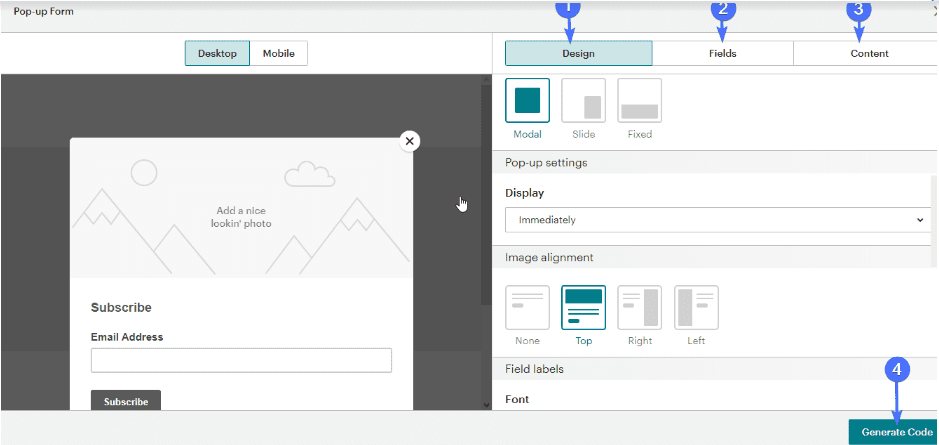Set image alignment to Left
The image size is (939, 445).
tap(696, 308)
